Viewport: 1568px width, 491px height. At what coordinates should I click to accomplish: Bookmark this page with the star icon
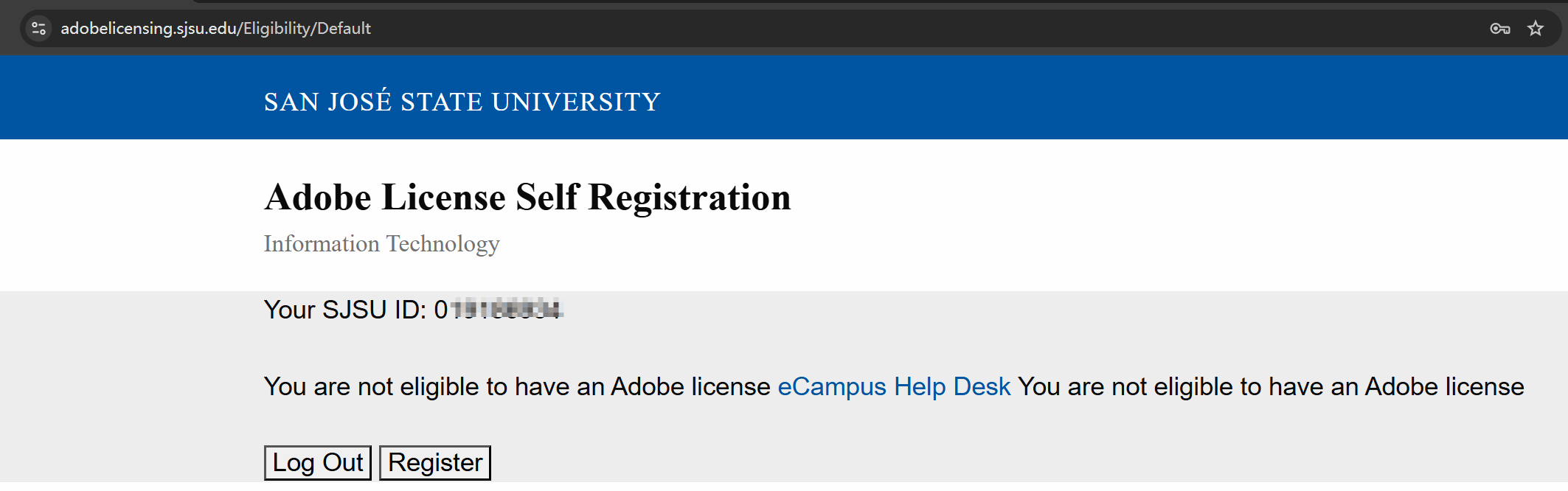click(x=1536, y=29)
